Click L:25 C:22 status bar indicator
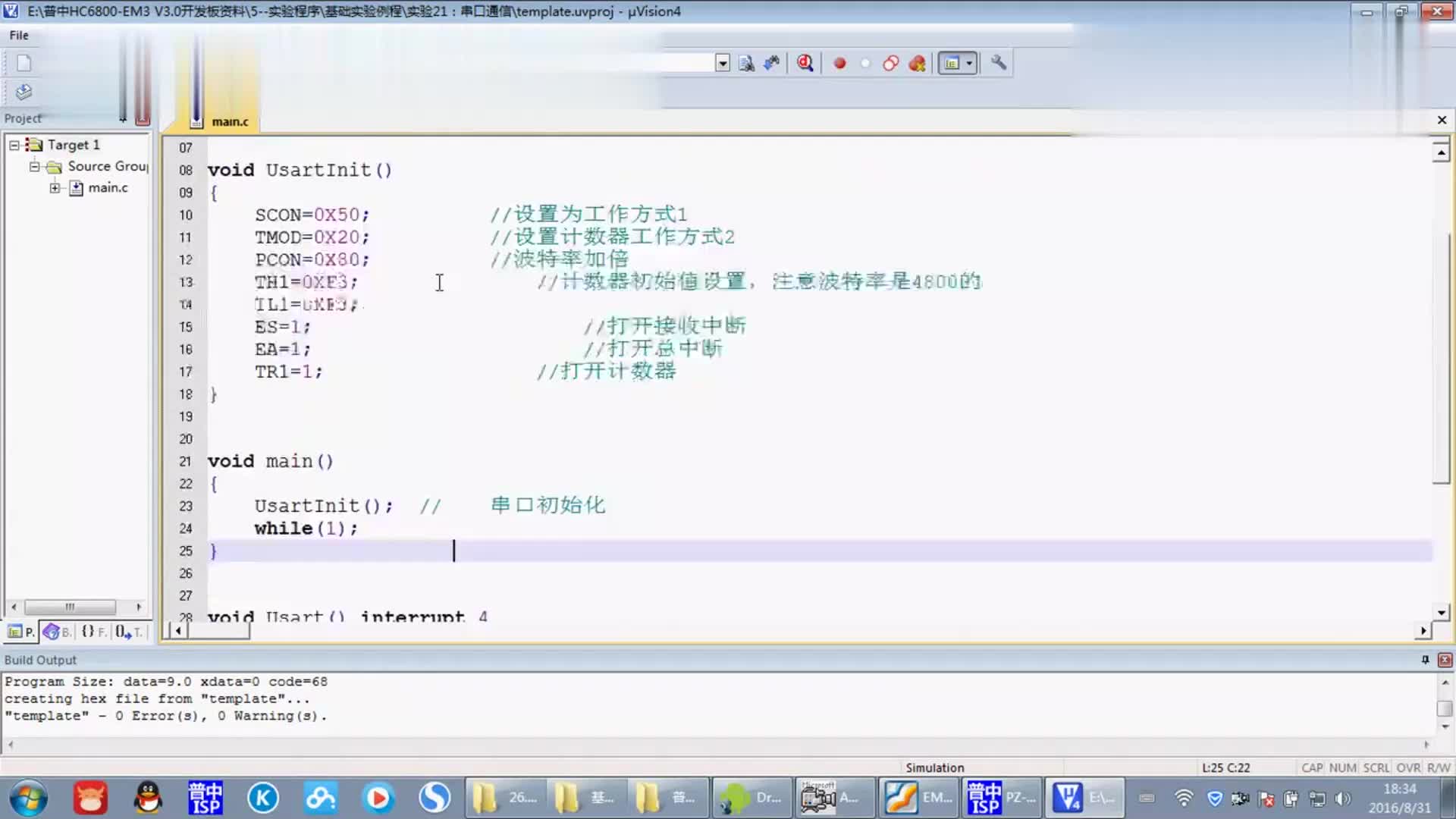This screenshot has width=1456, height=819. pyautogui.click(x=1225, y=767)
